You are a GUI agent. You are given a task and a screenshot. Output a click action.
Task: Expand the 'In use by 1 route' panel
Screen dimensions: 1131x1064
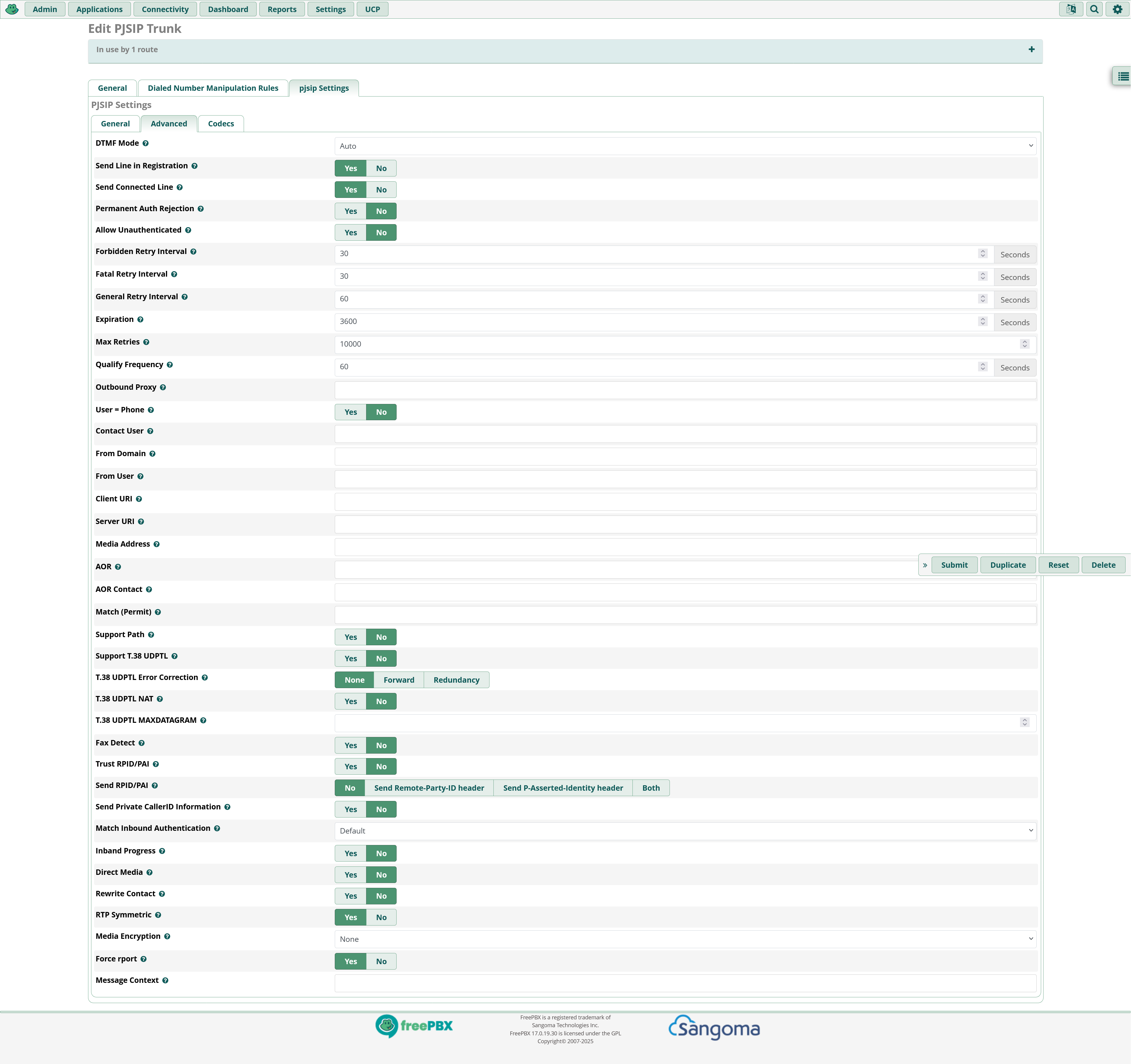point(1031,49)
